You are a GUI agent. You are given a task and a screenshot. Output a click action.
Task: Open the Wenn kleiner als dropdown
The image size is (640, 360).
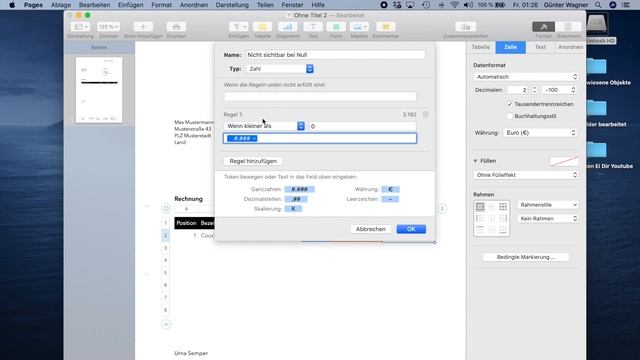264,126
